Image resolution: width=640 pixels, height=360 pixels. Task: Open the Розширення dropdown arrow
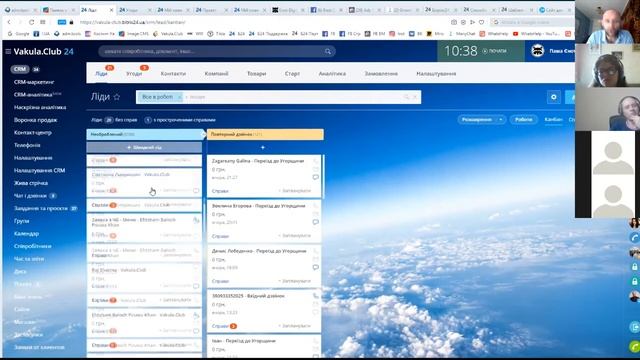tap(501, 120)
